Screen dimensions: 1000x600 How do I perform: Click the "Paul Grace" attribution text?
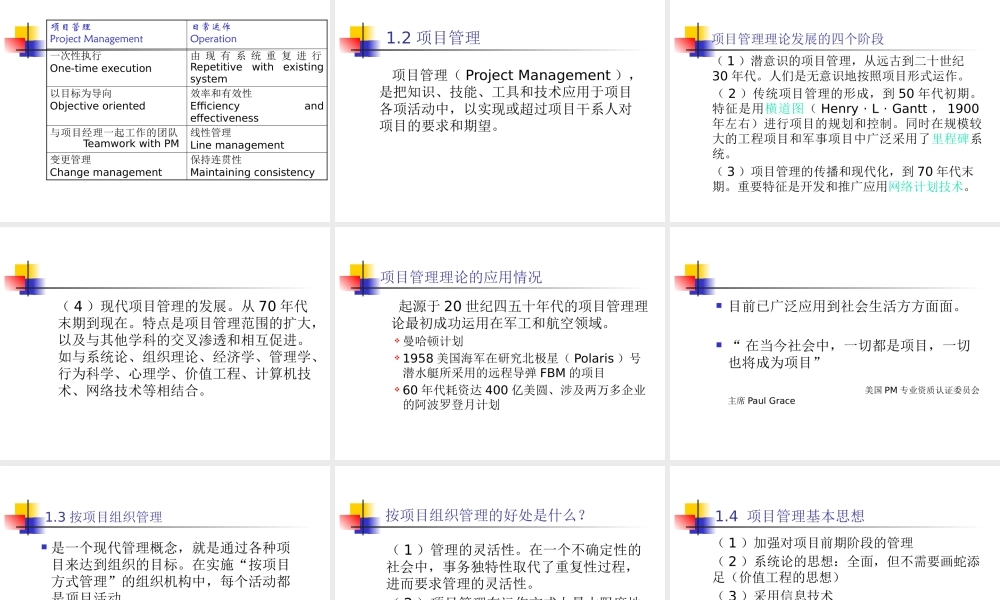pos(771,400)
